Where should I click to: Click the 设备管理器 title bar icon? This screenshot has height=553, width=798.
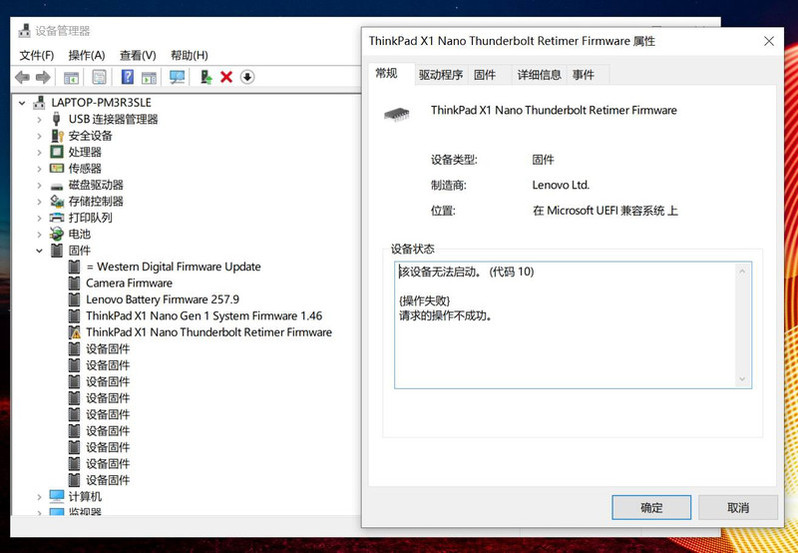click(24, 31)
